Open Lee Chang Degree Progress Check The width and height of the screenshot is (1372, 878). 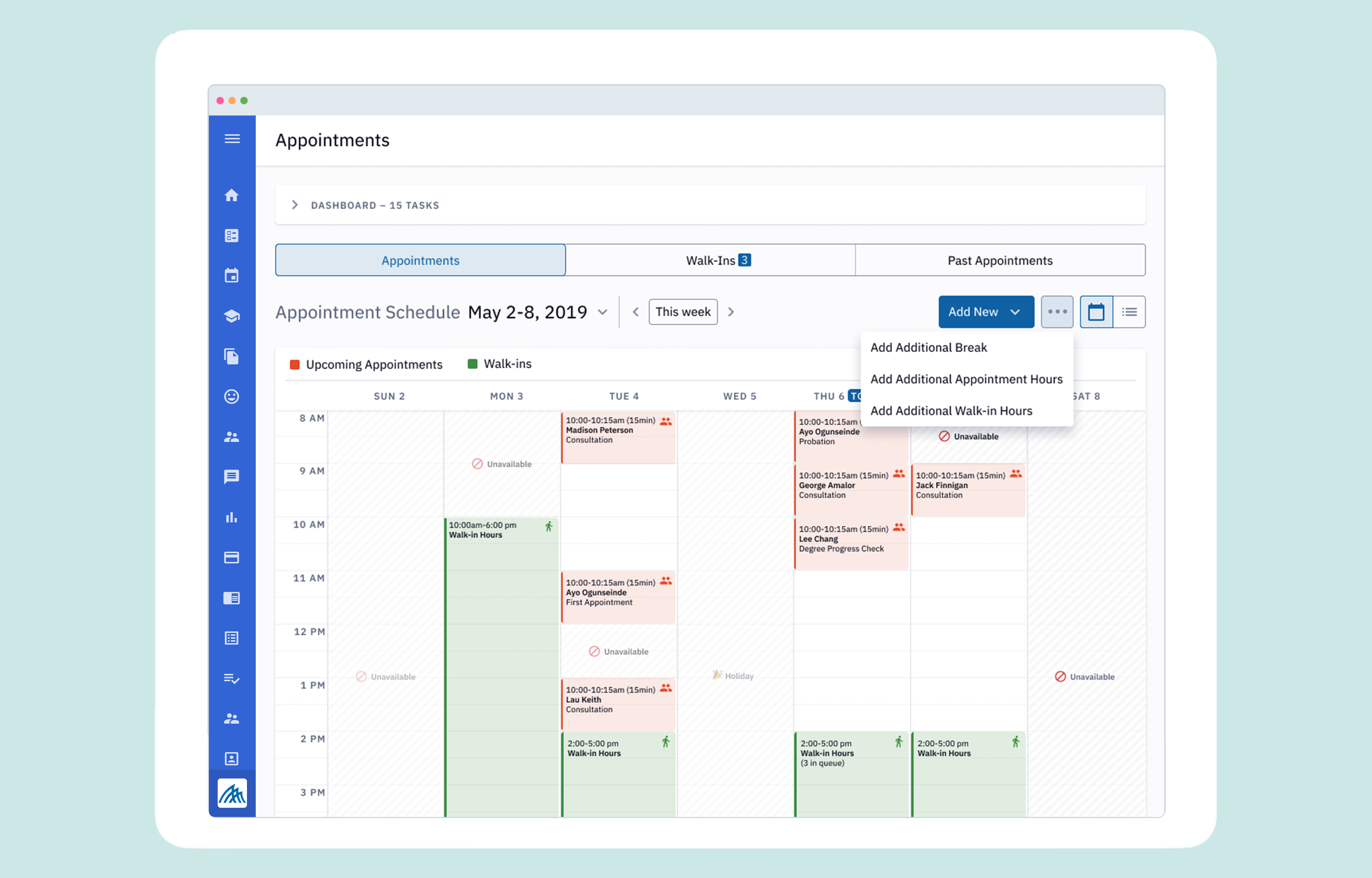[851, 544]
